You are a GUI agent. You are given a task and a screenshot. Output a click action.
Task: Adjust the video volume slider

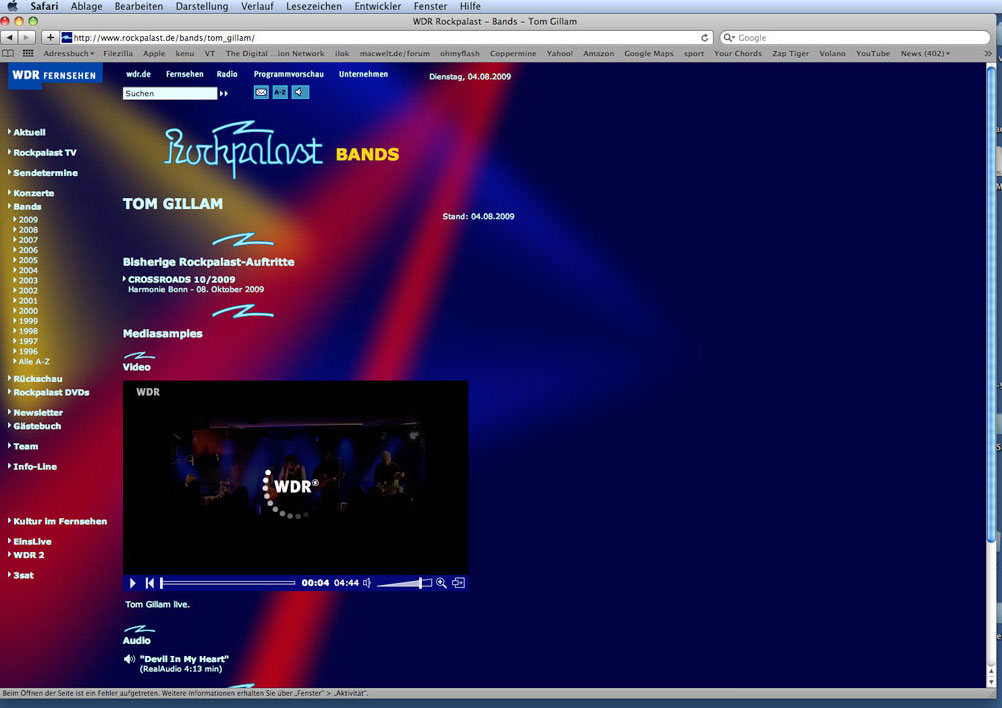click(404, 583)
